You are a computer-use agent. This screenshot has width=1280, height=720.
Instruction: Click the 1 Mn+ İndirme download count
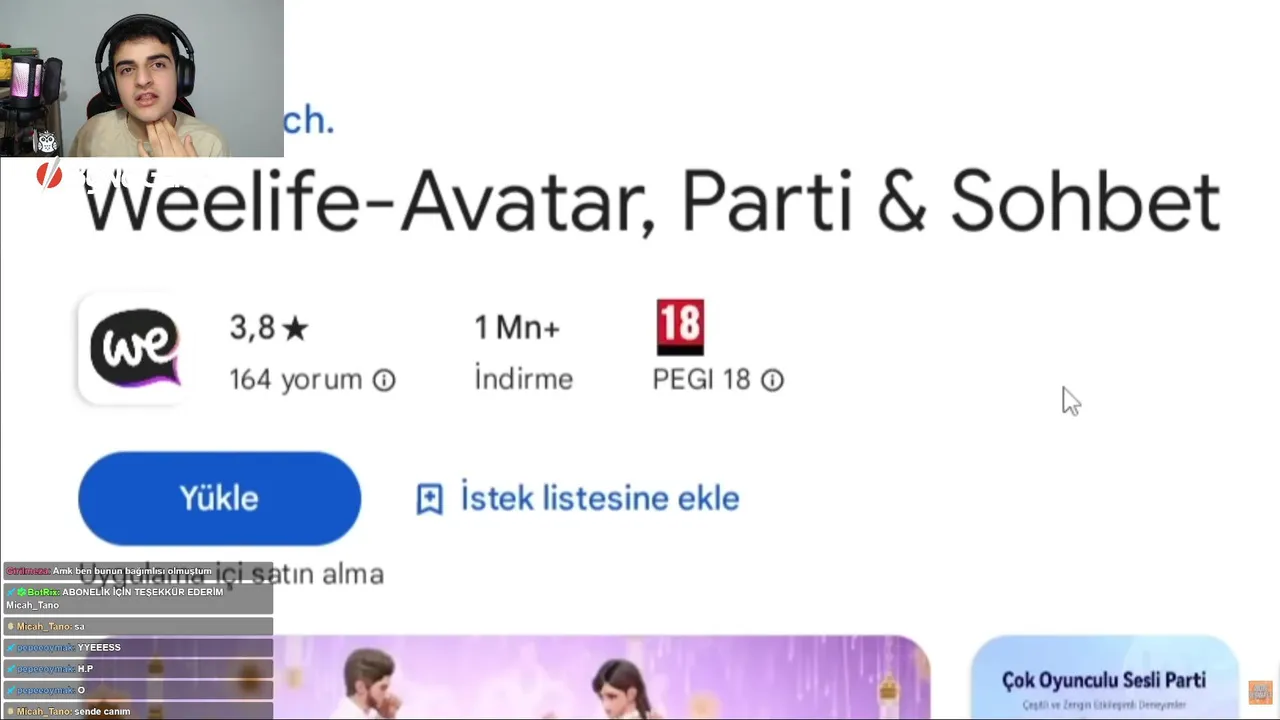tap(523, 352)
